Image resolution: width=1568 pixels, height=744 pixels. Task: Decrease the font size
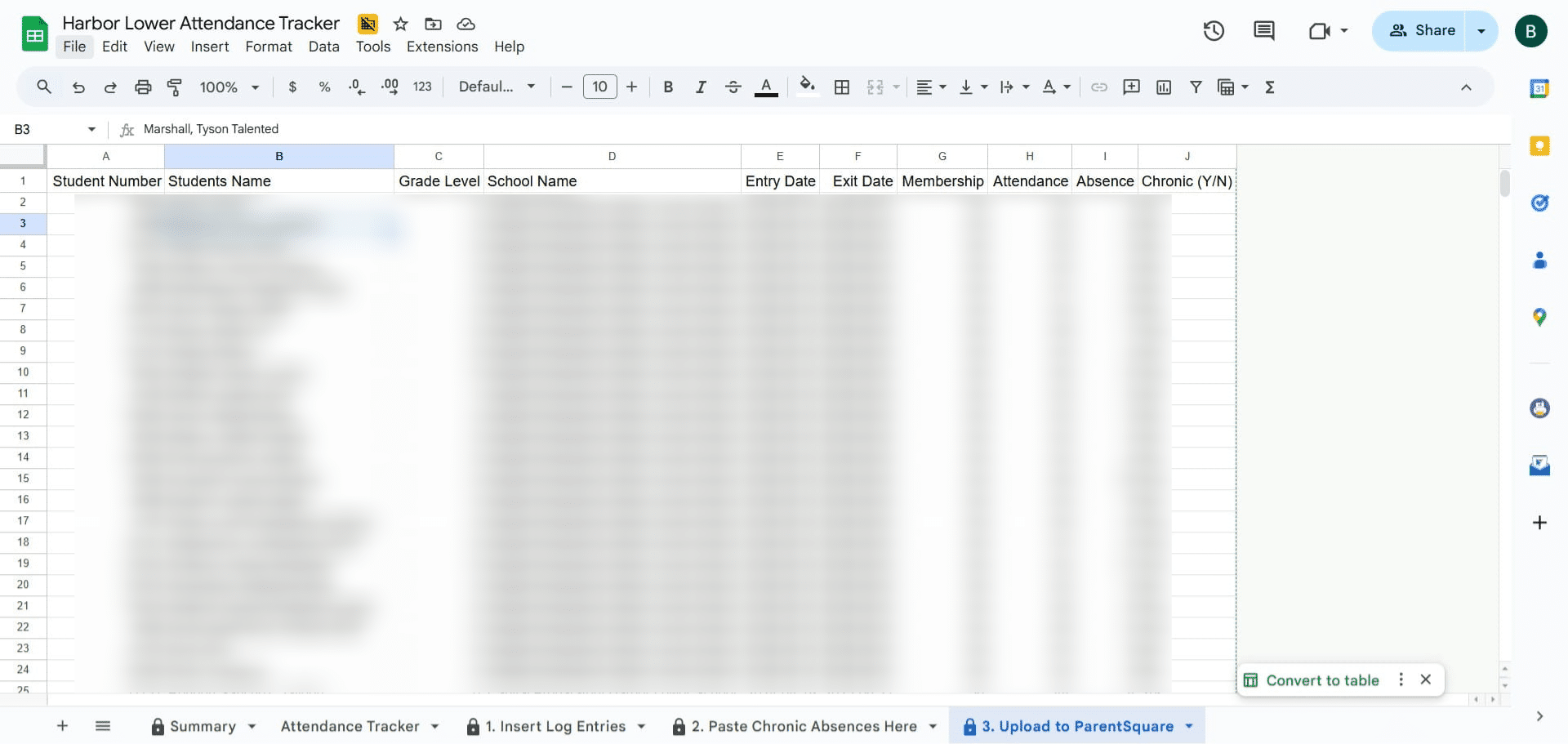coord(567,87)
